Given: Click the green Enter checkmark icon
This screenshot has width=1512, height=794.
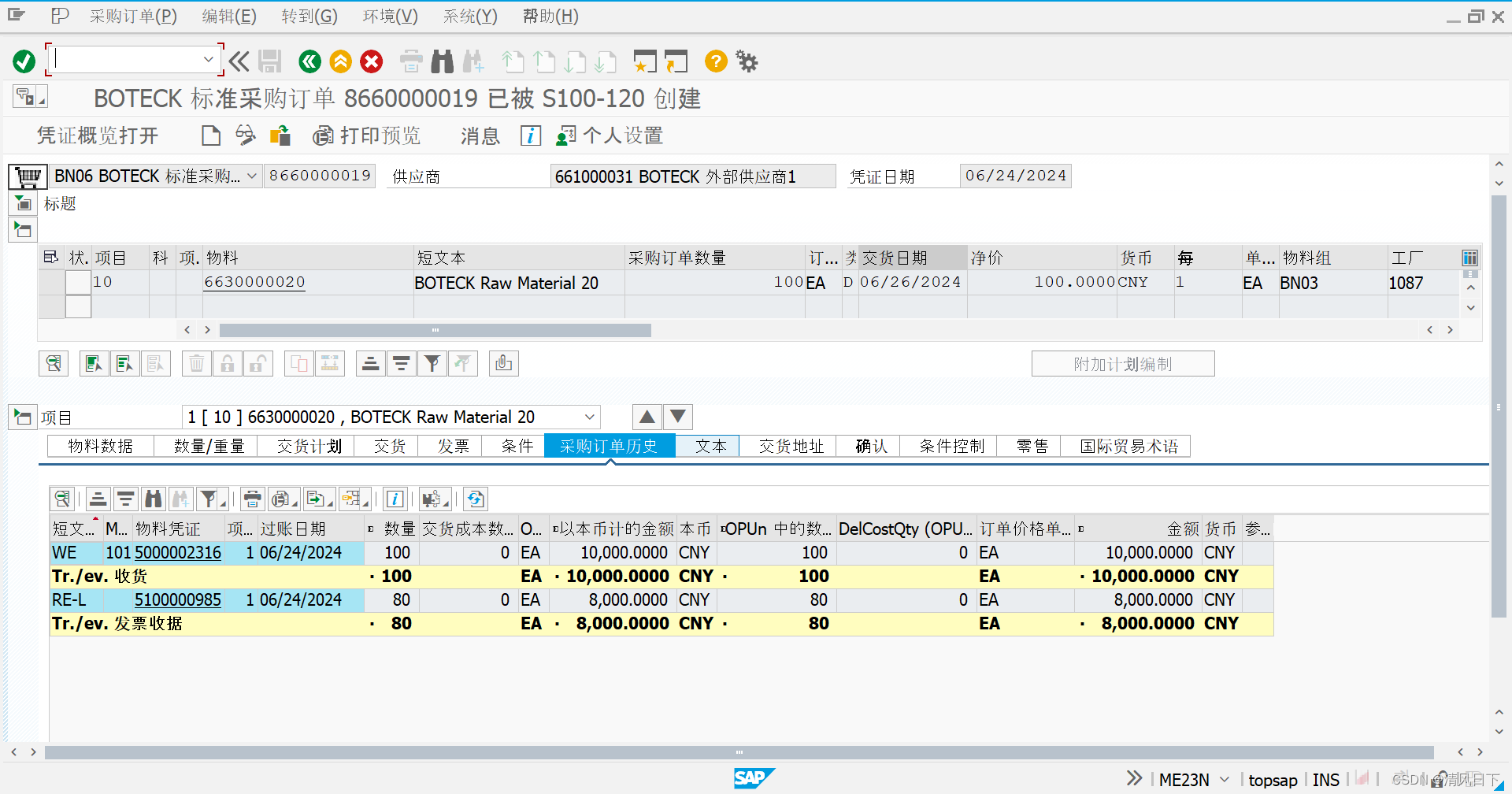Looking at the screenshot, I should pos(24,61).
